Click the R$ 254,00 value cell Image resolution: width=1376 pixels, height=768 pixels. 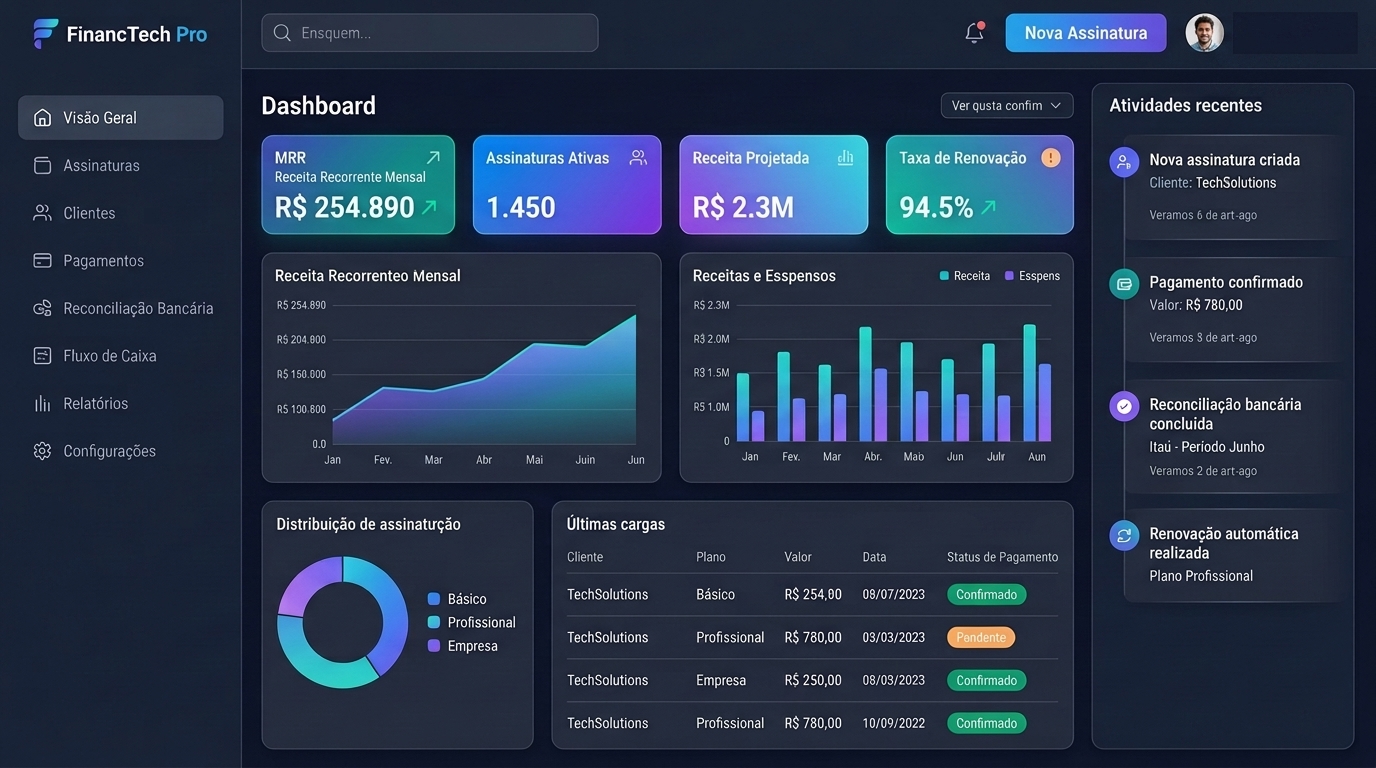pos(813,595)
